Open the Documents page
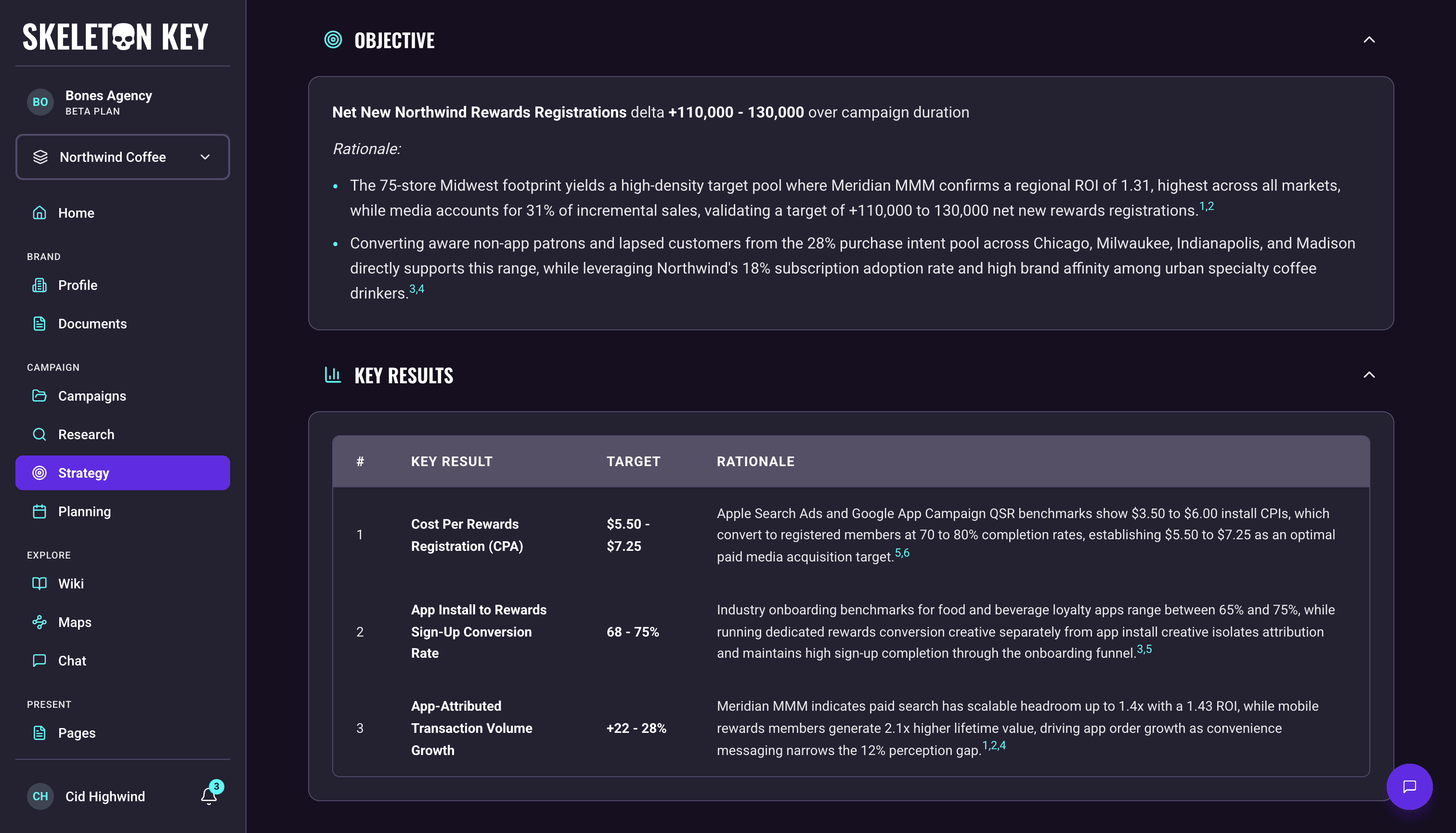The width and height of the screenshot is (1456, 833). [x=122, y=324]
